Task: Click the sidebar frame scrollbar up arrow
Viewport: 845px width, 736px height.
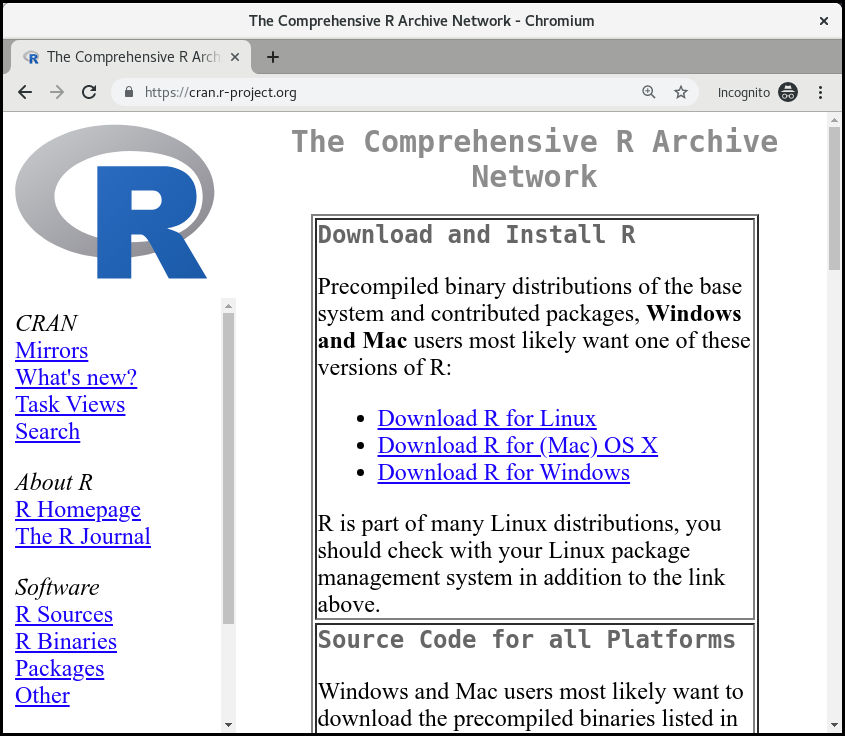Action: (x=228, y=305)
